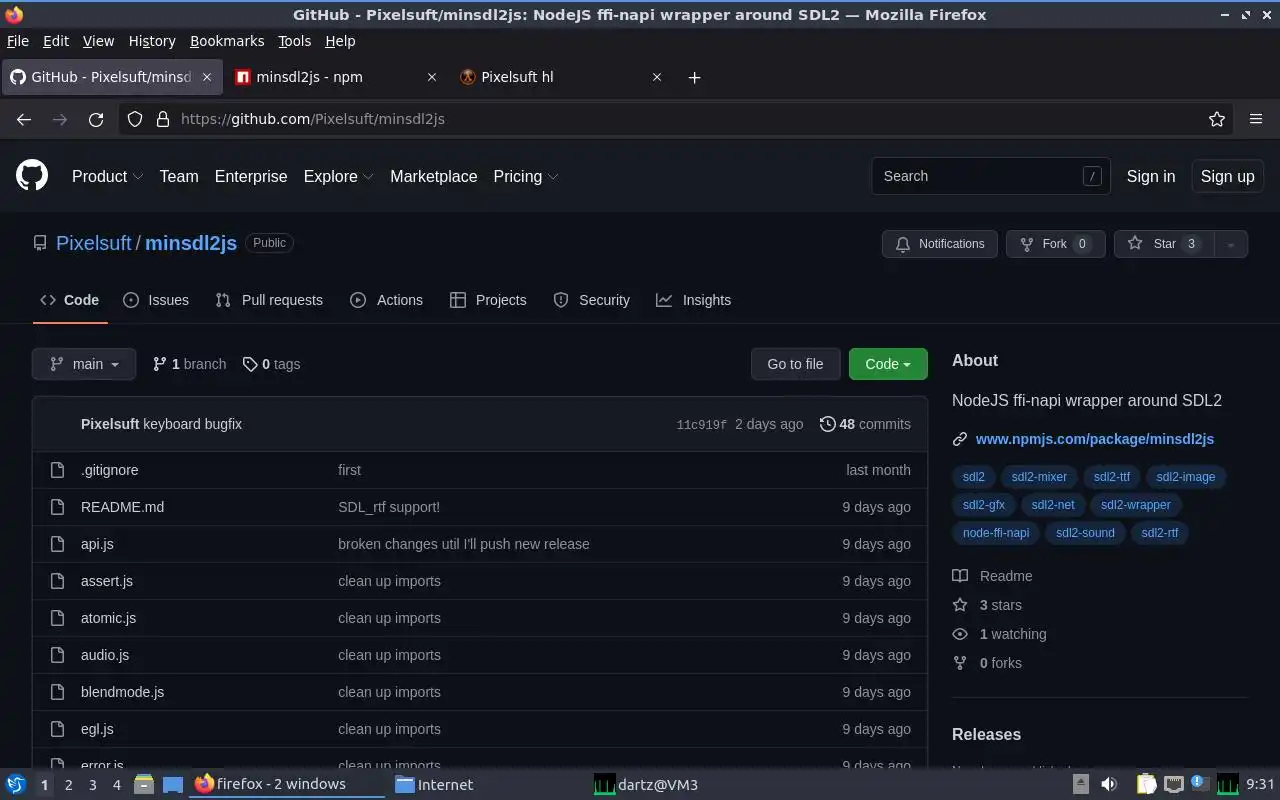1280x800 pixels.
Task: Expand the Pricing dropdown menu
Action: pos(525,176)
